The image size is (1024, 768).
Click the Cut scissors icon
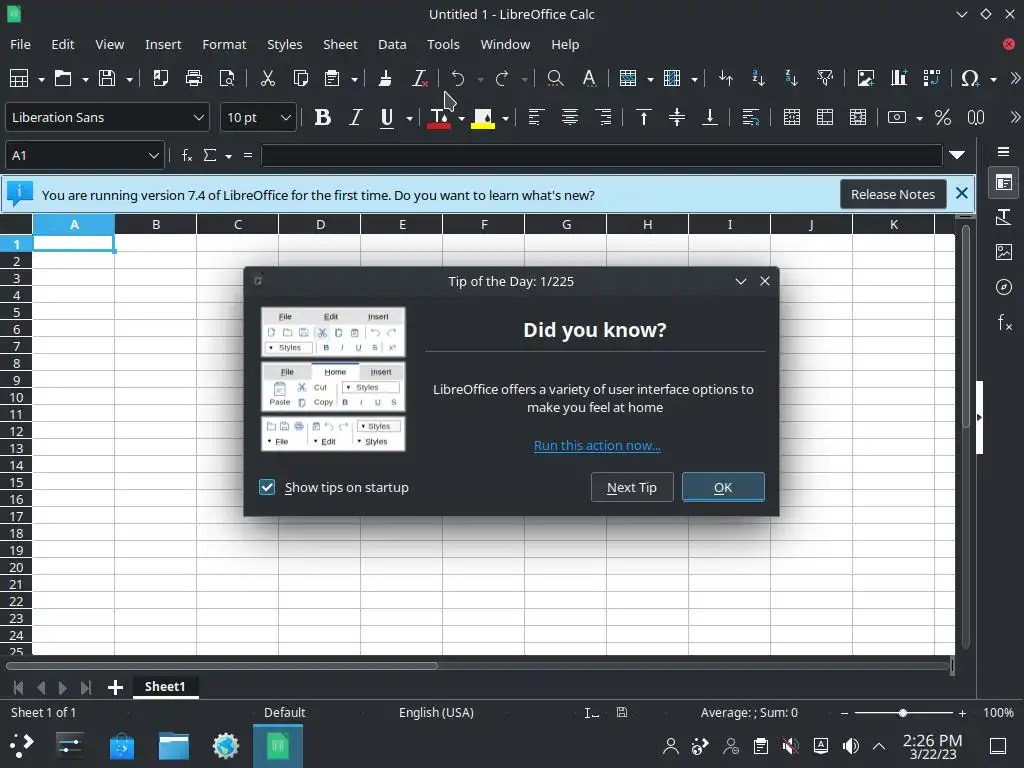coord(268,78)
